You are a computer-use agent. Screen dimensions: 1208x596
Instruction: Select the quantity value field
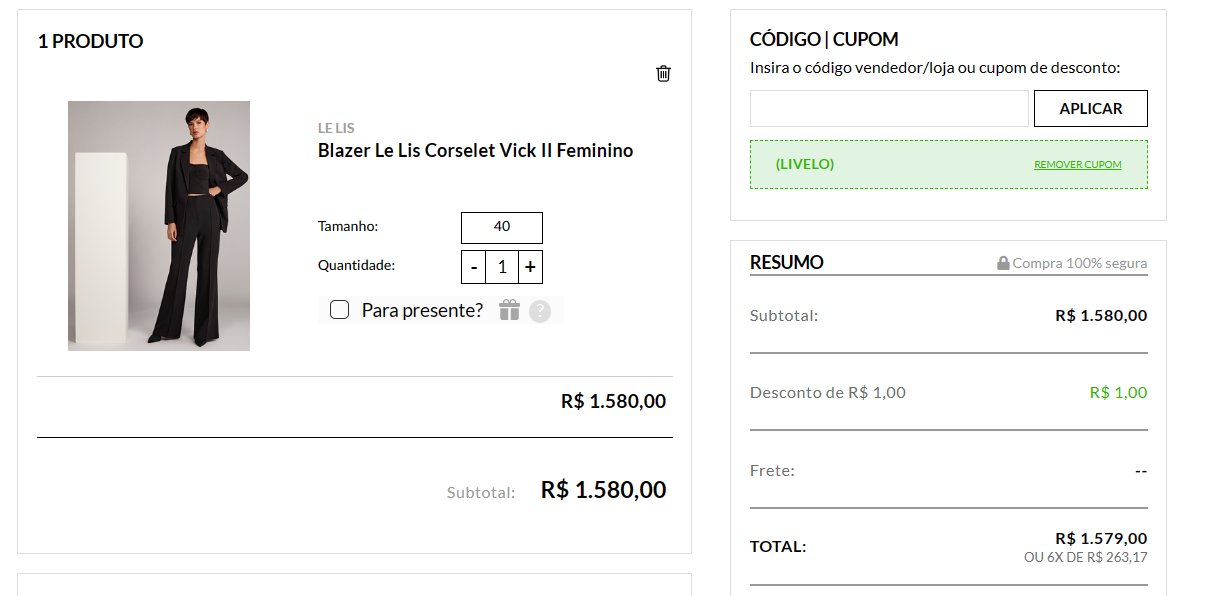pos(502,267)
